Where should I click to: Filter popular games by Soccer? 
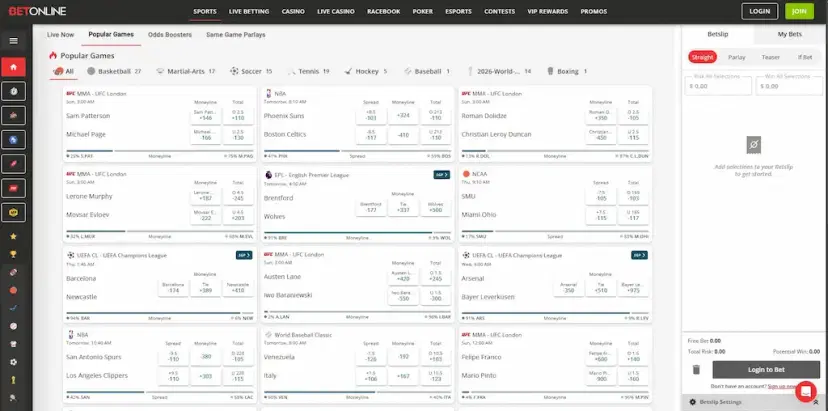point(251,71)
